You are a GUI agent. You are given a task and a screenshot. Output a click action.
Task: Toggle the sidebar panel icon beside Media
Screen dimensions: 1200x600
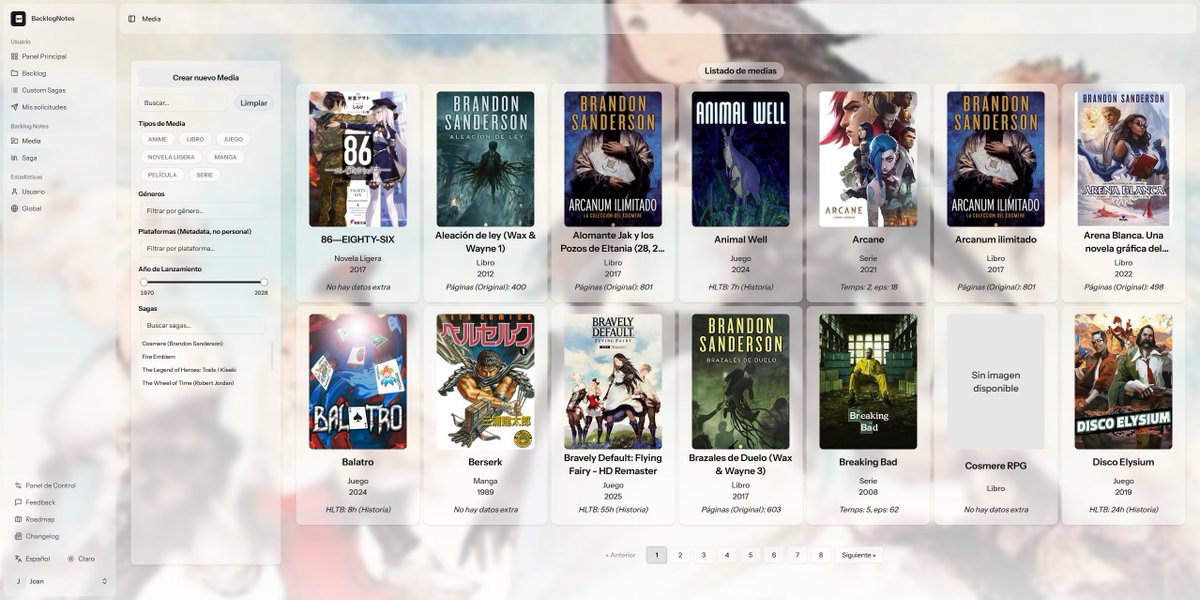(132, 19)
